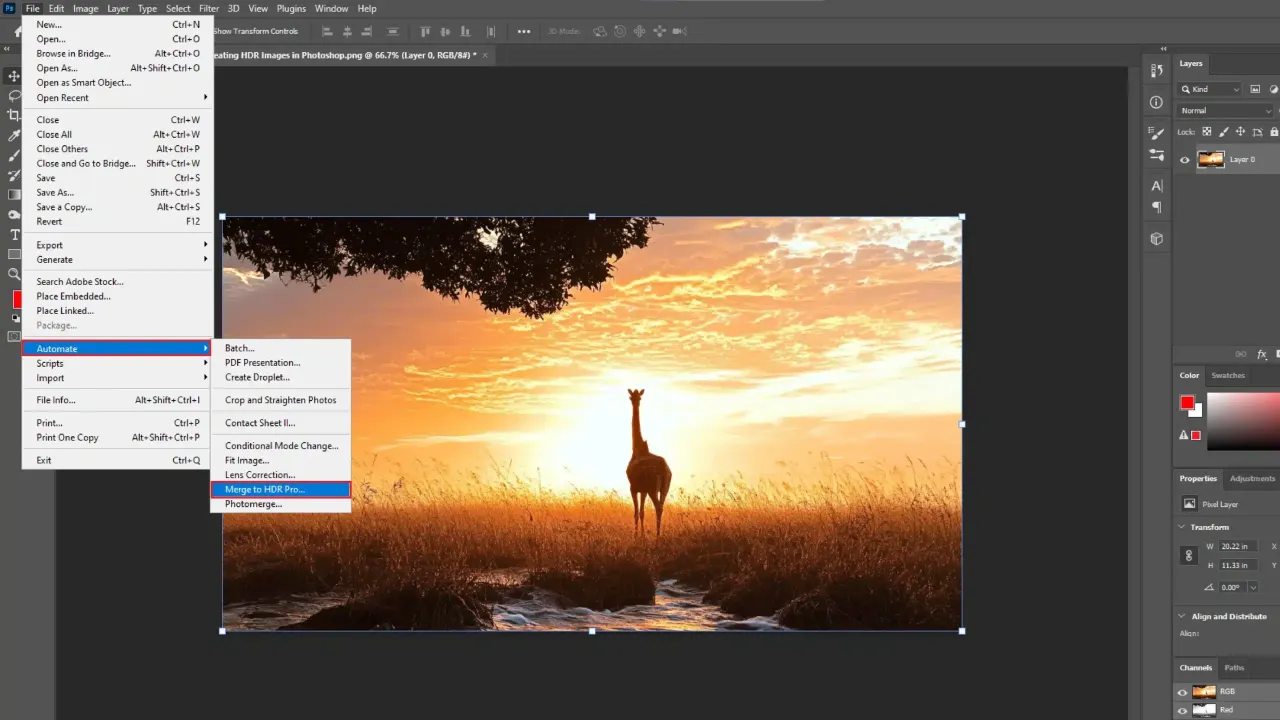
Task: Lock transparent pixels of Layer 0
Action: pos(1206,131)
